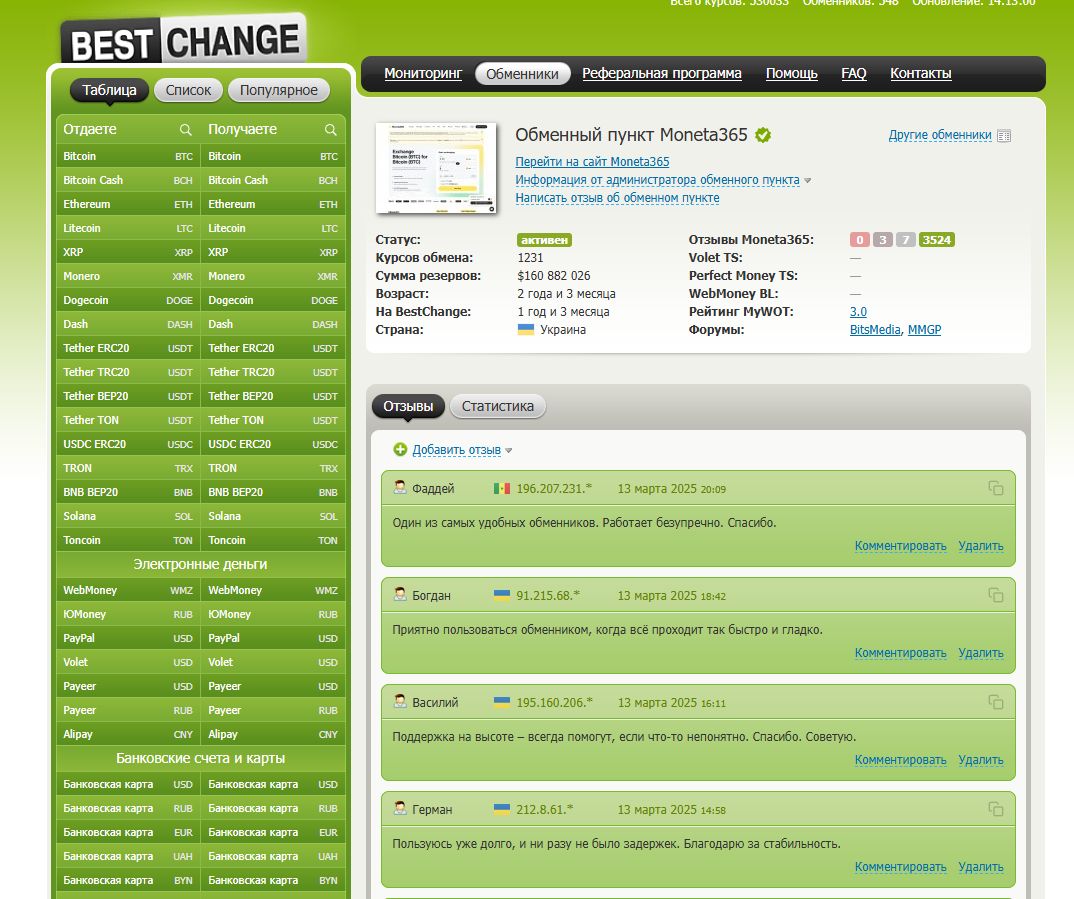The image size is (1074, 899).
Task: Click the user avatar icon beside Фаддей
Action: (400, 488)
